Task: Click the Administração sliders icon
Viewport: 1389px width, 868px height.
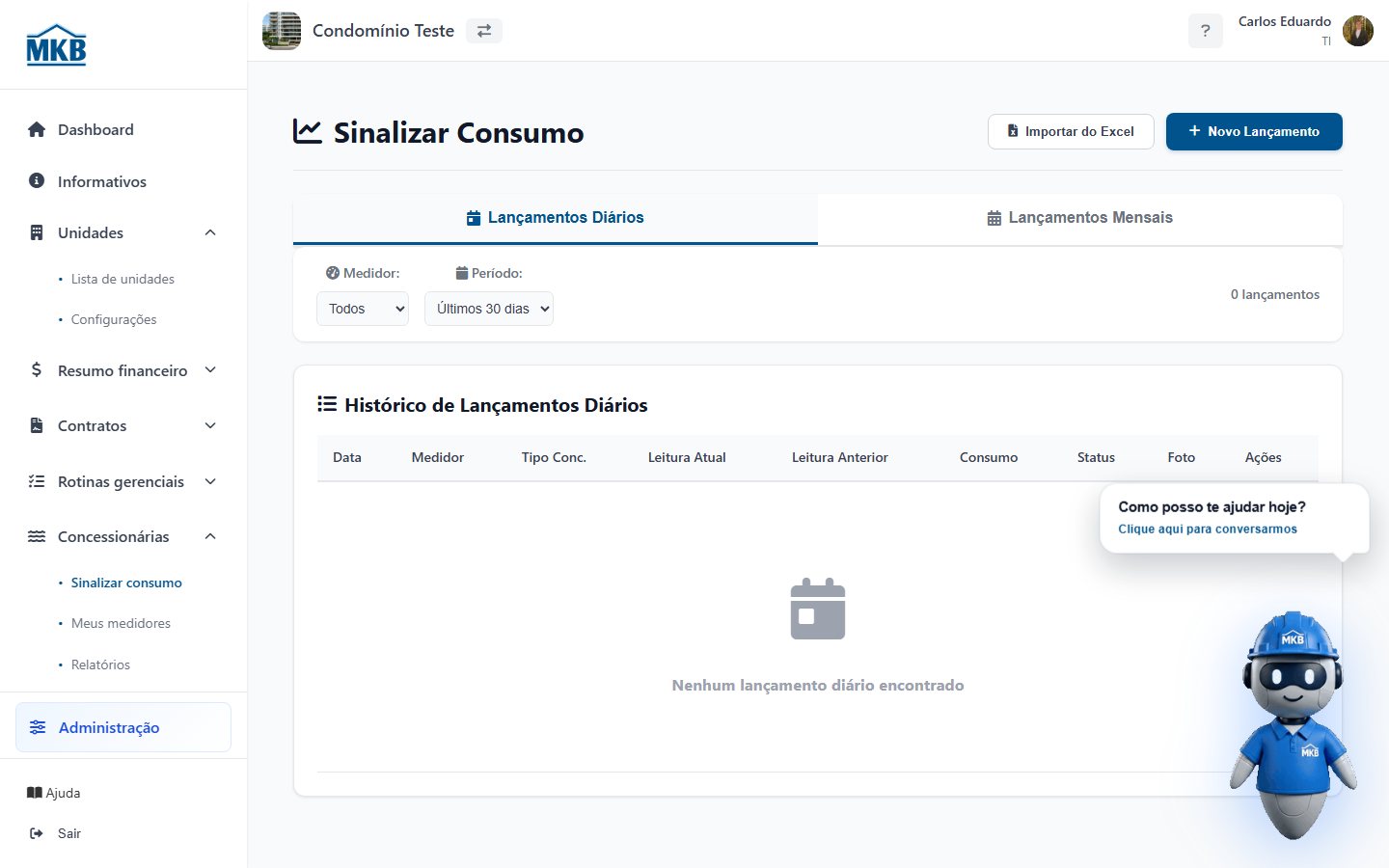Action: [x=38, y=727]
